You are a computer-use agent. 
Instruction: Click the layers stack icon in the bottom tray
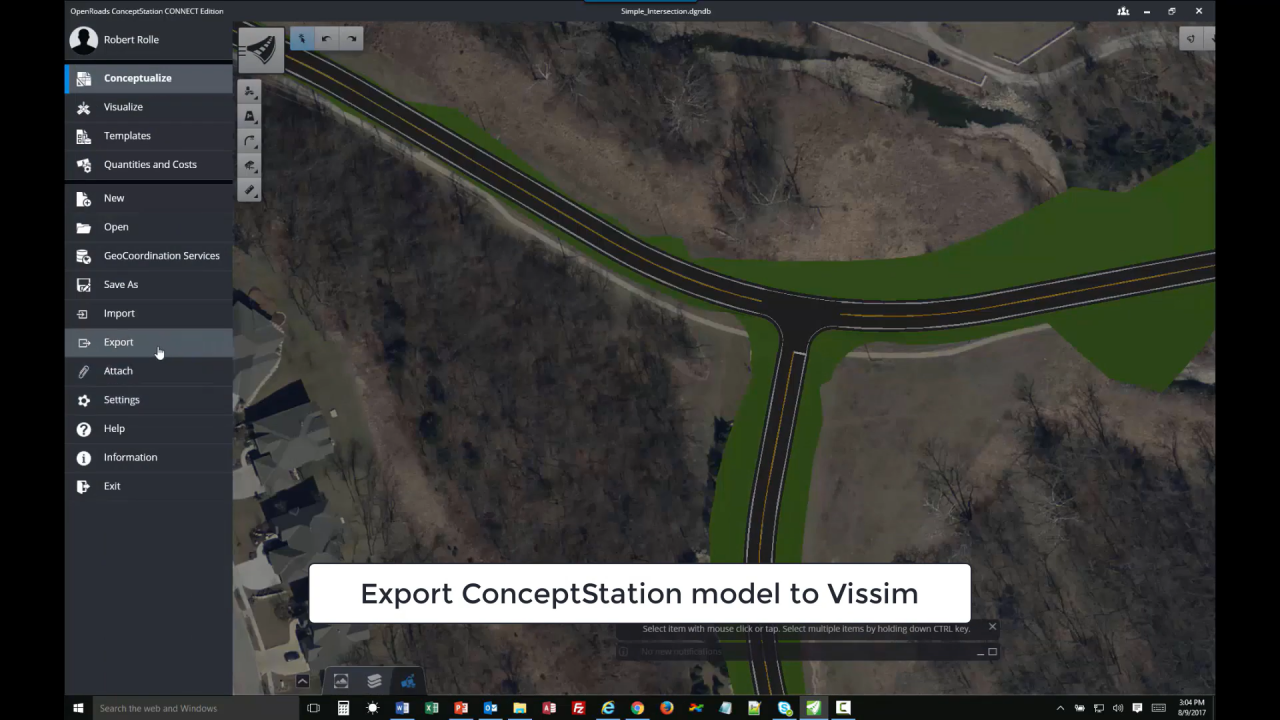374,681
